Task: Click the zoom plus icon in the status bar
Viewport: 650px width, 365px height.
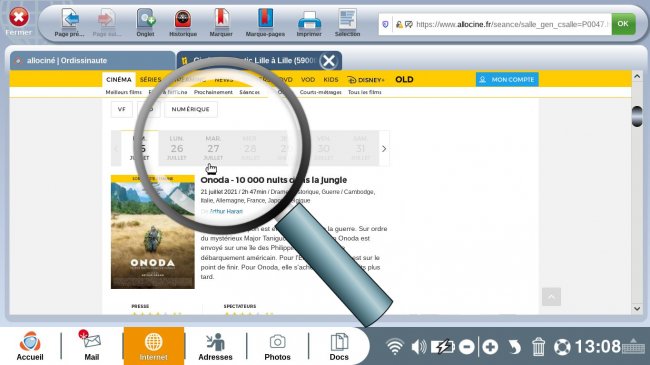Action: 490,346
